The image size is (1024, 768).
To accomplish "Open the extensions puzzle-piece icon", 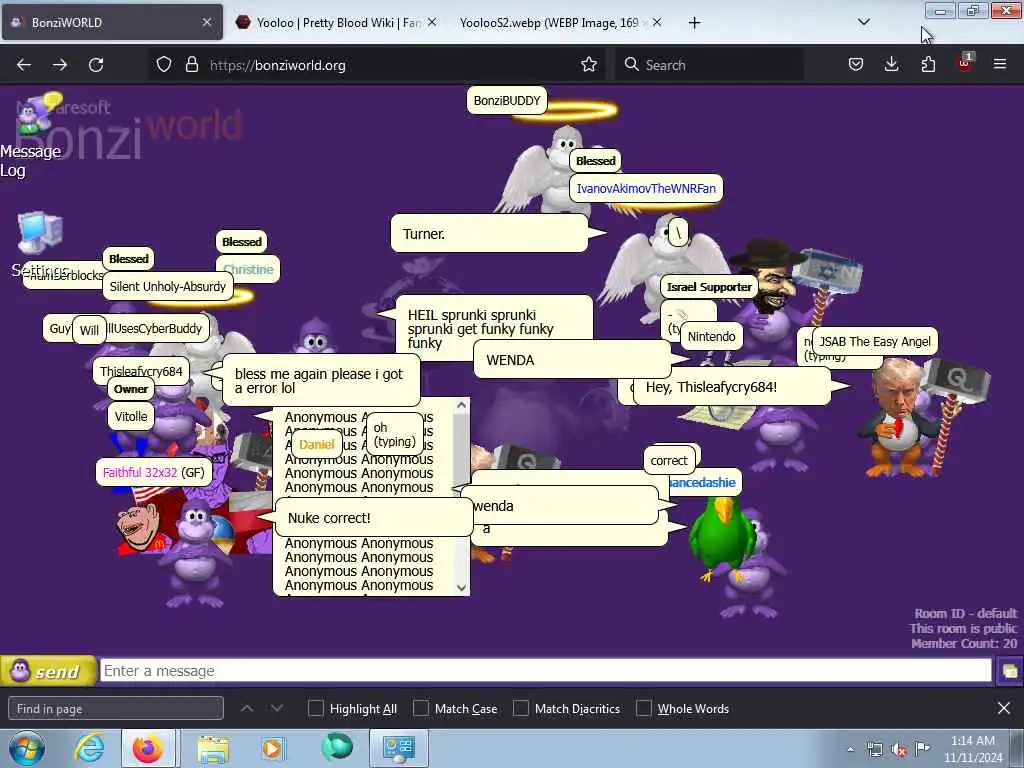I will click(928, 64).
